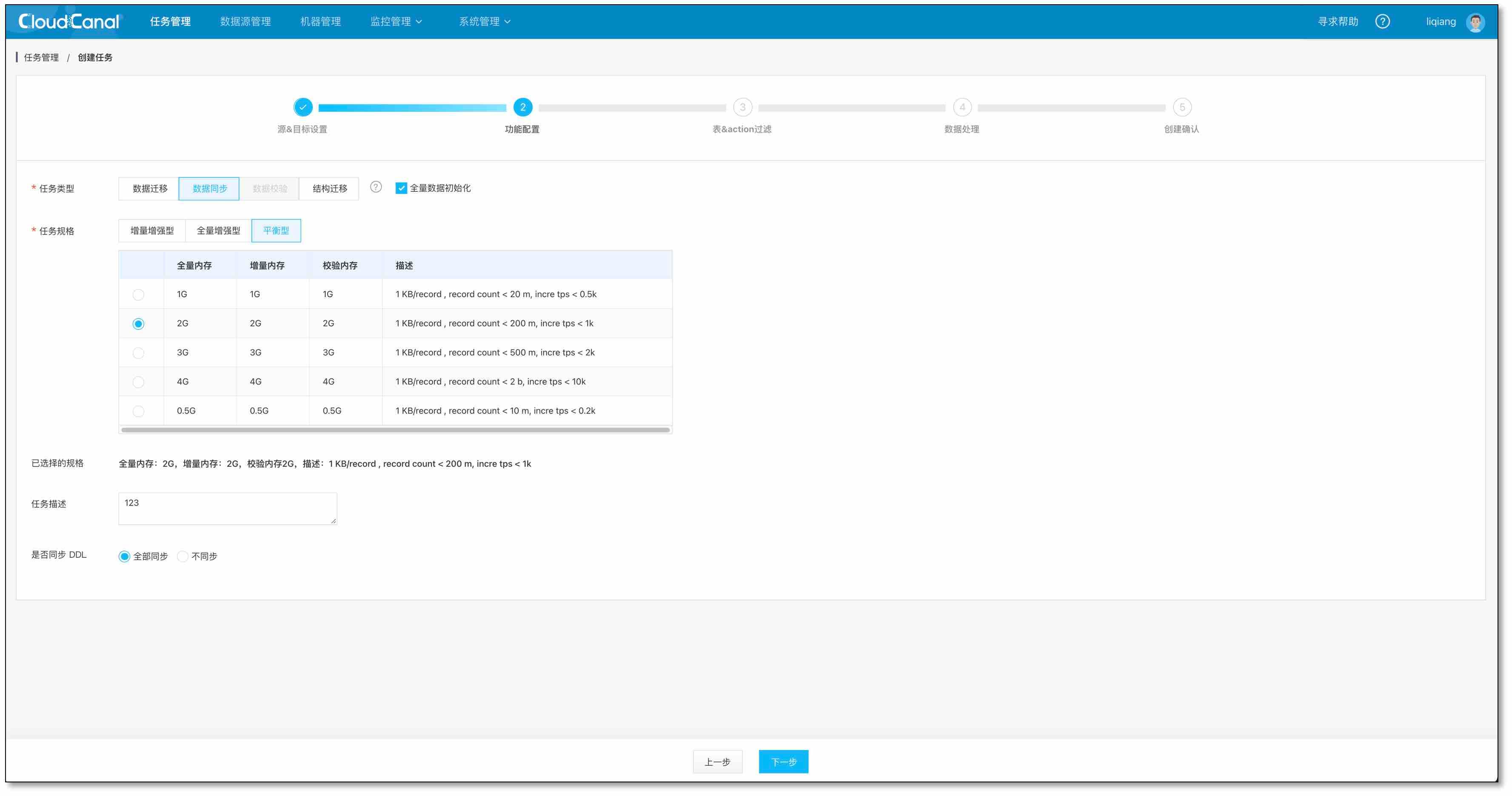Expand the 监控管理 dropdown menu

(396, 22)
